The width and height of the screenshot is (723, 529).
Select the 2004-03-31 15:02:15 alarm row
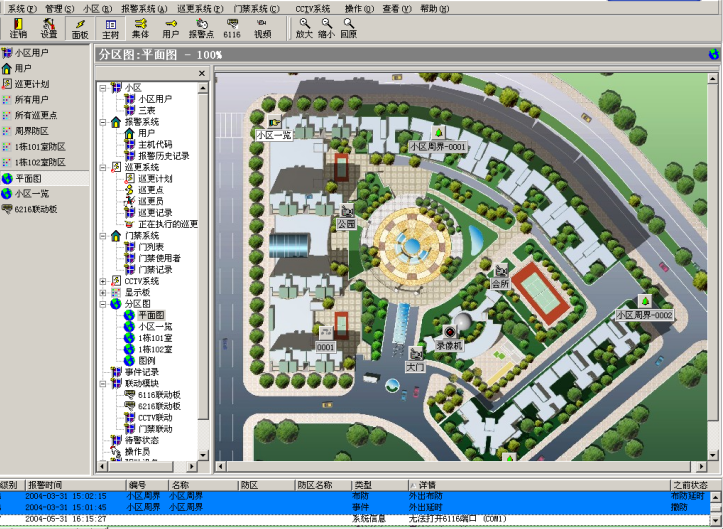point(355,496)
